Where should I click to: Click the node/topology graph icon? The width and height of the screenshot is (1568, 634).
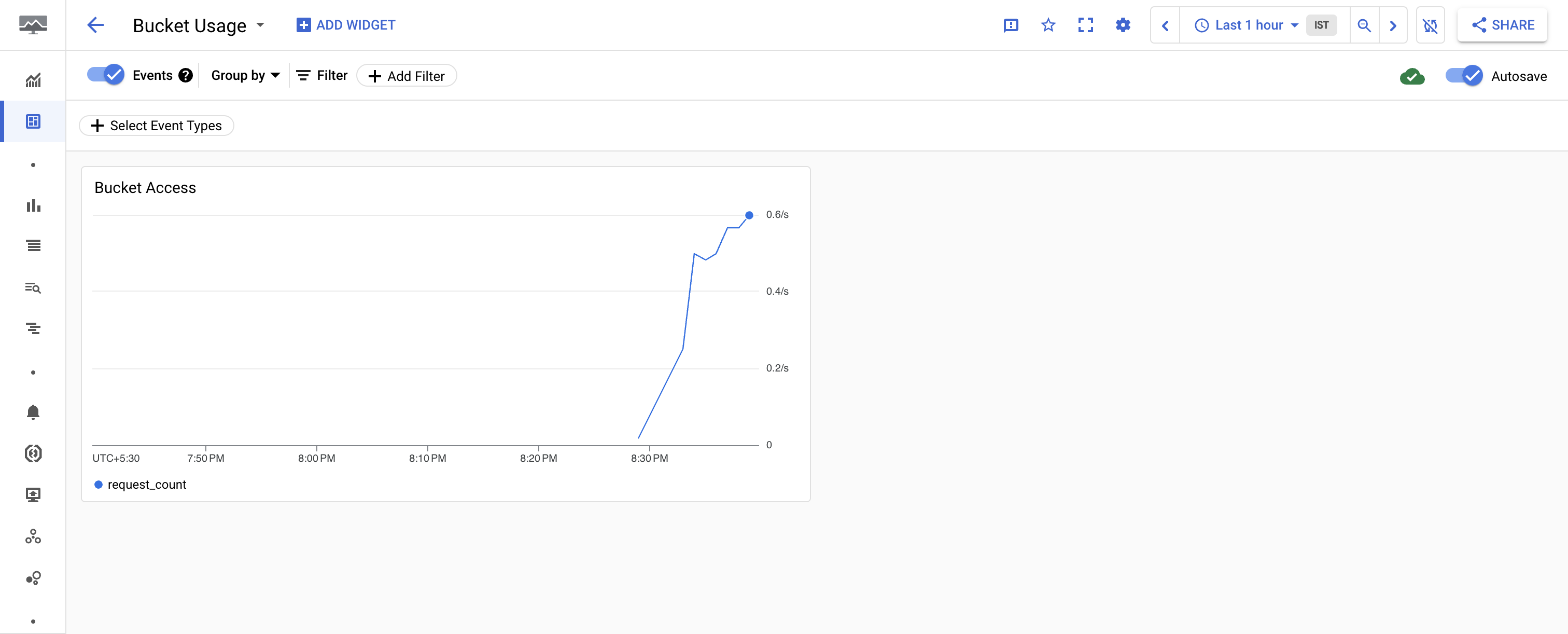(33, 538)
